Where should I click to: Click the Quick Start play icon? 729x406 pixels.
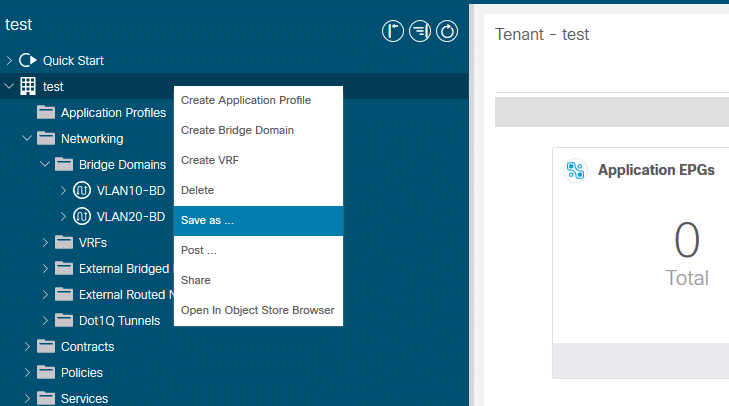click(27, 60)
